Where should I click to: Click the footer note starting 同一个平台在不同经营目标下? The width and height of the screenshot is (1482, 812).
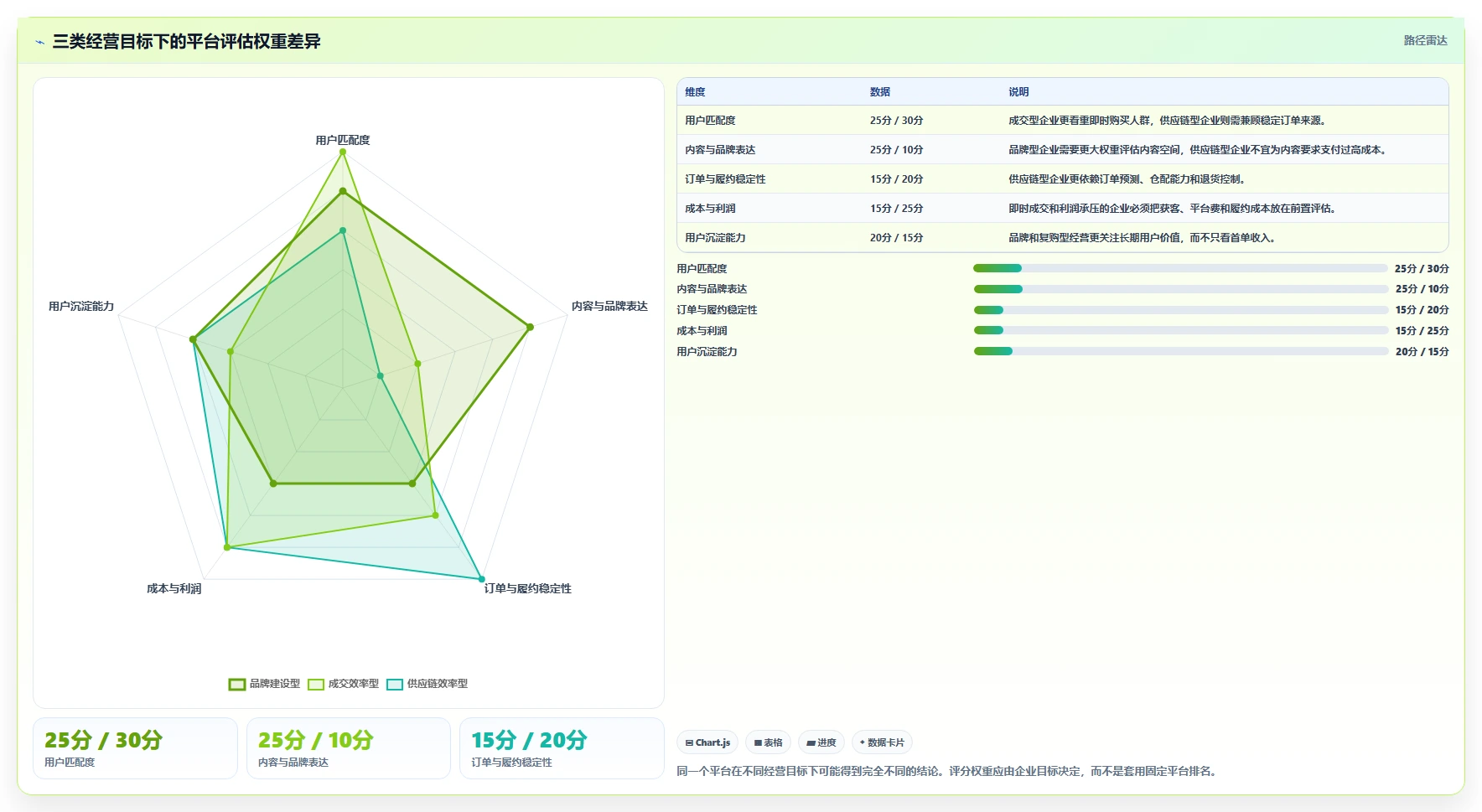[x=947, y=771]
